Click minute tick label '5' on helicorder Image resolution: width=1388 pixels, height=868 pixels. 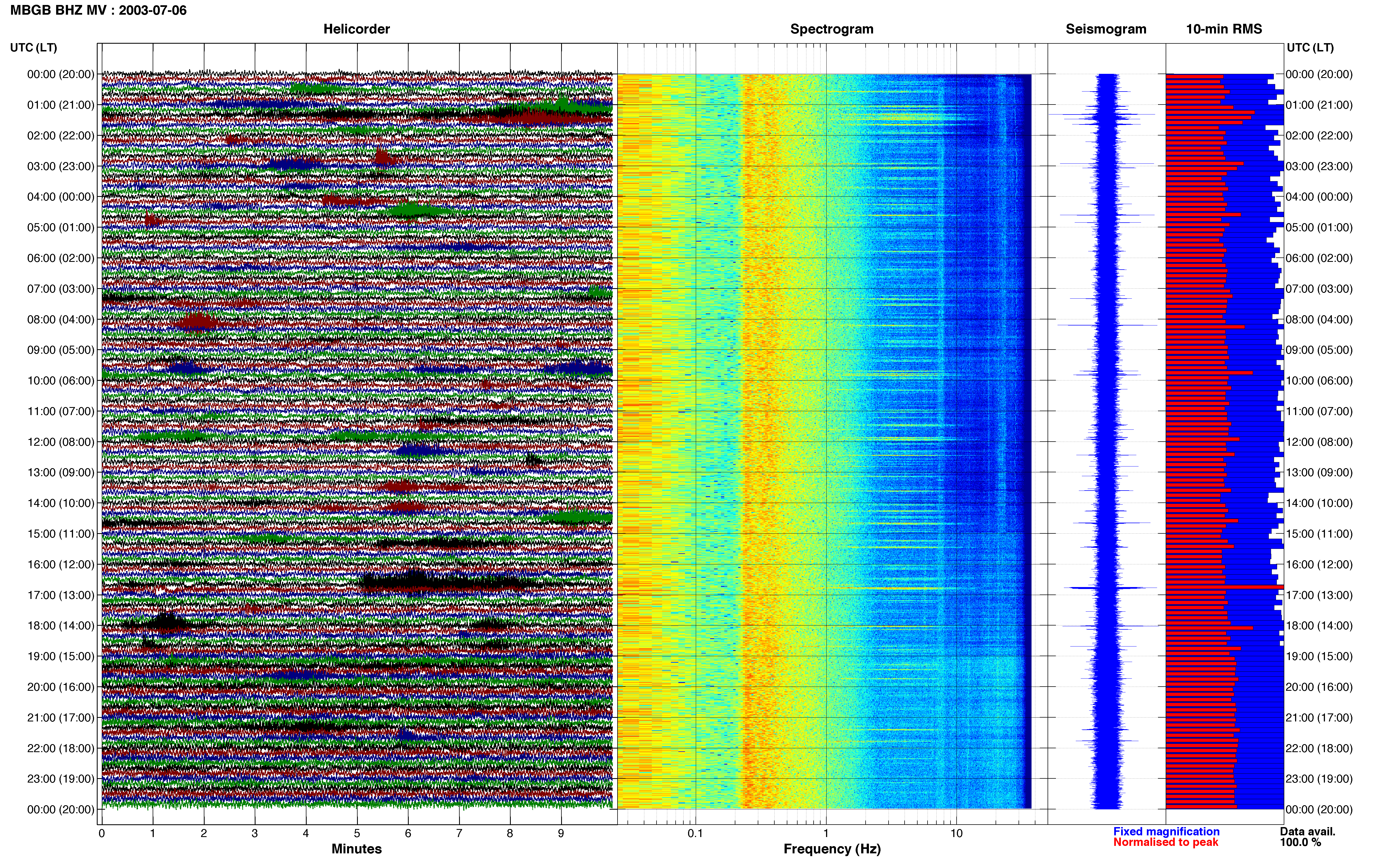coord(357,833)
